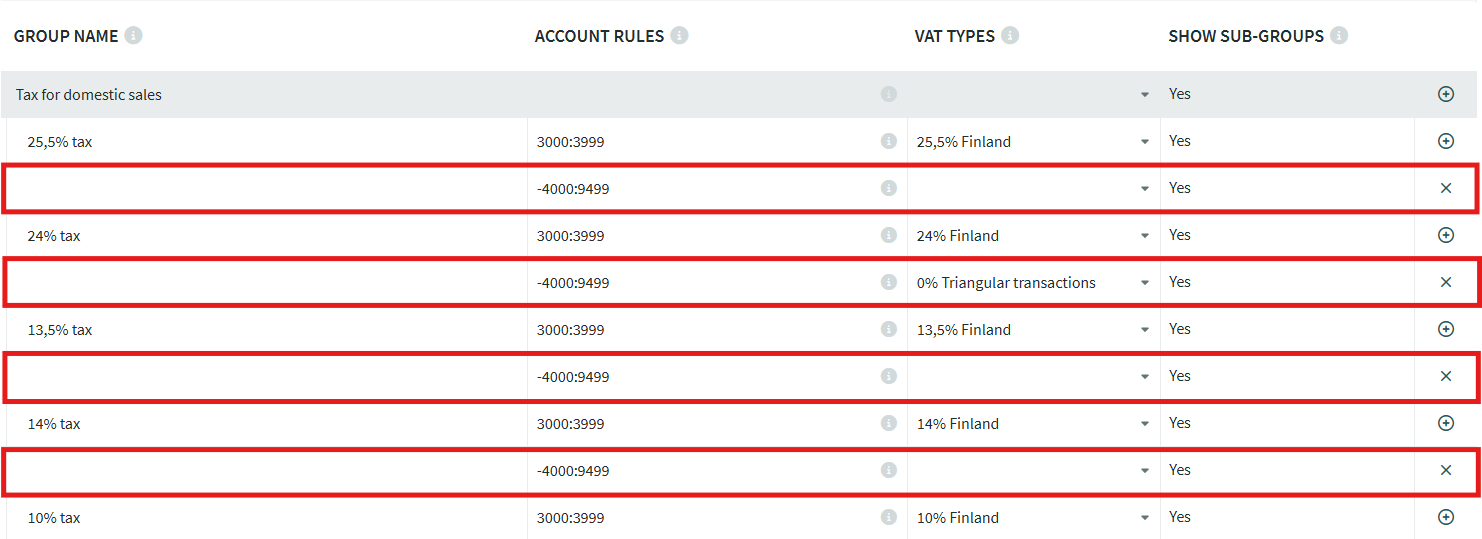Remove the row with 0% Triangular transactions
This screenshot has width=1482, height=539.
coord(1445,283)
